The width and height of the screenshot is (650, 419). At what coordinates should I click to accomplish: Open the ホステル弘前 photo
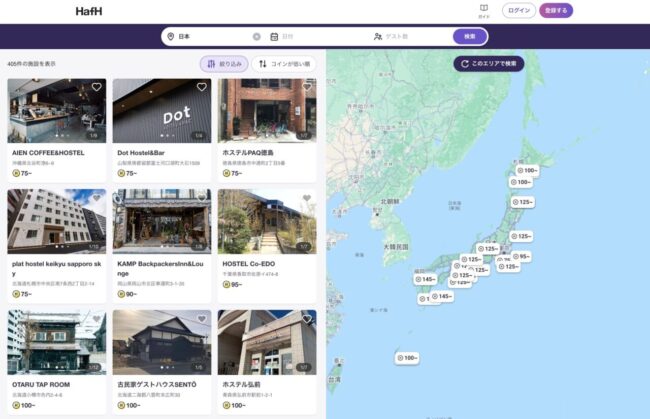(267, 342)
